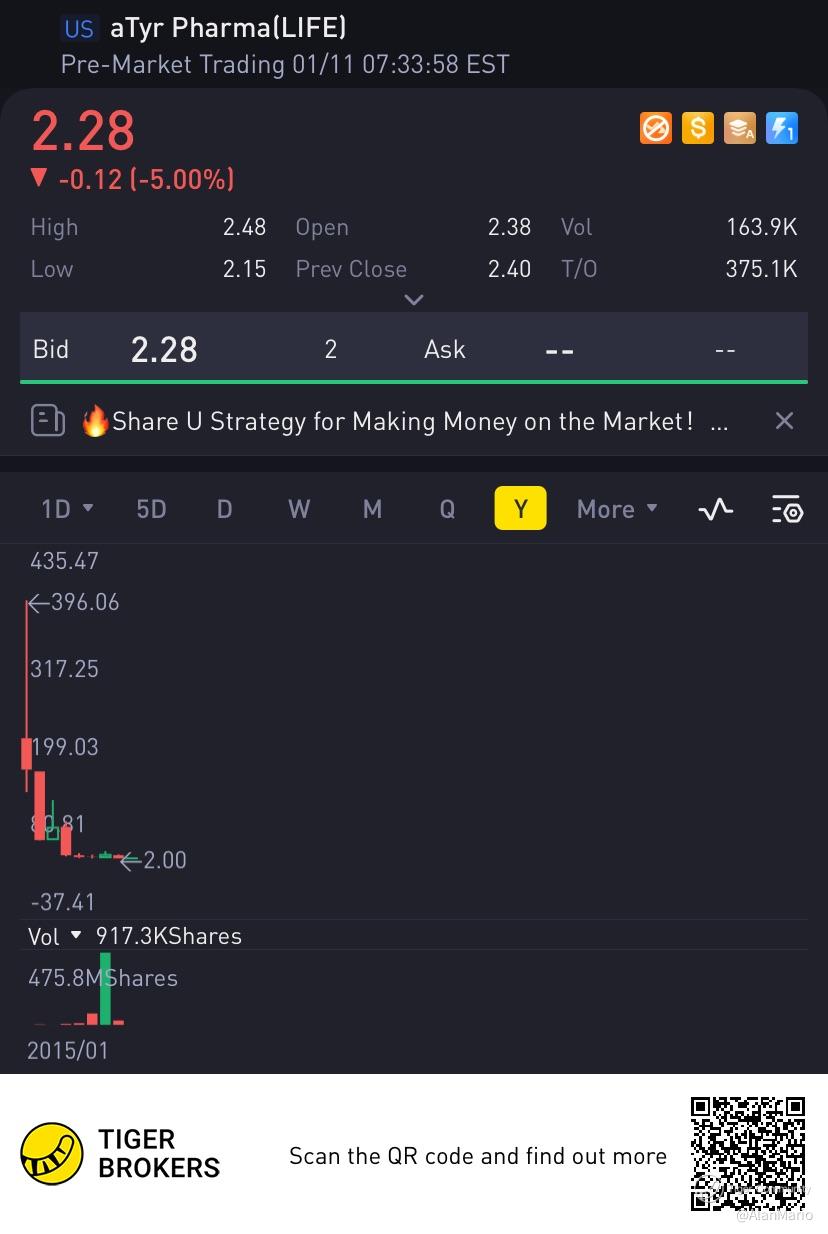Image resolution: width=828 pixels, height=1234 pixels.
Task: Tap the QR code image
Action: tap(748, 1153)
